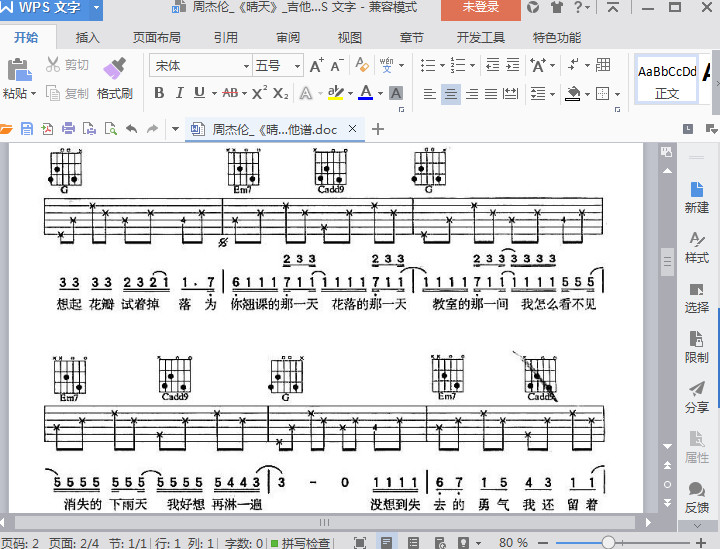Switch to the 插入 (Insert) ribbon tab
Image resolution: width=720 pixels, height=549 pixels.
click(x=88, y=38)
